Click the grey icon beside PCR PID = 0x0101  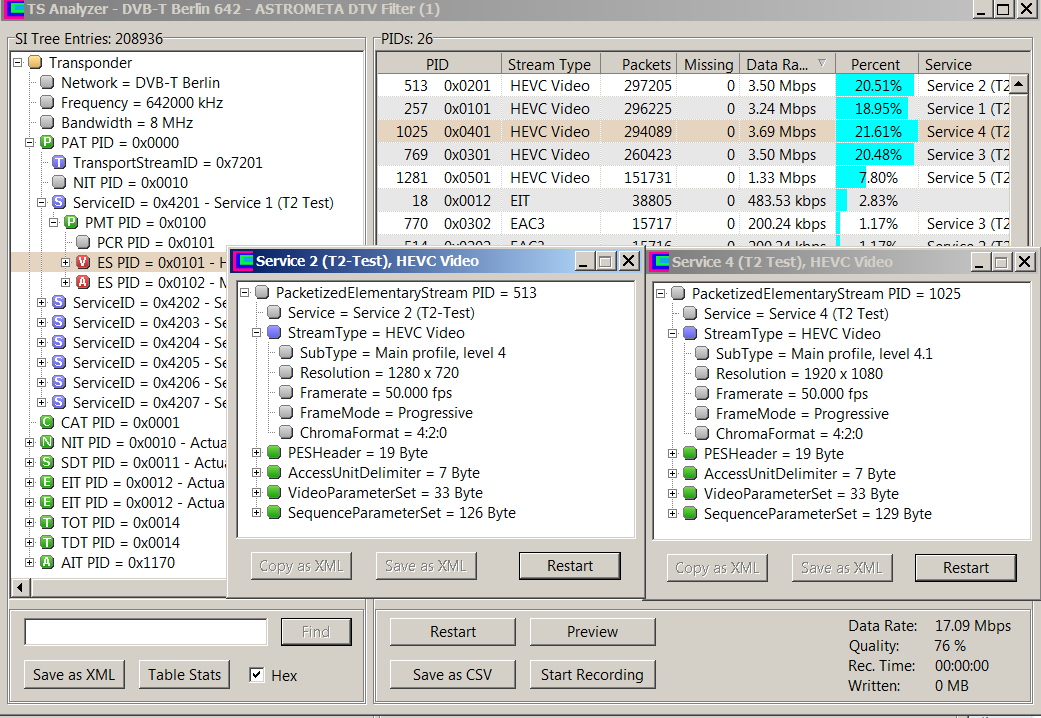[x=83, y=242]
